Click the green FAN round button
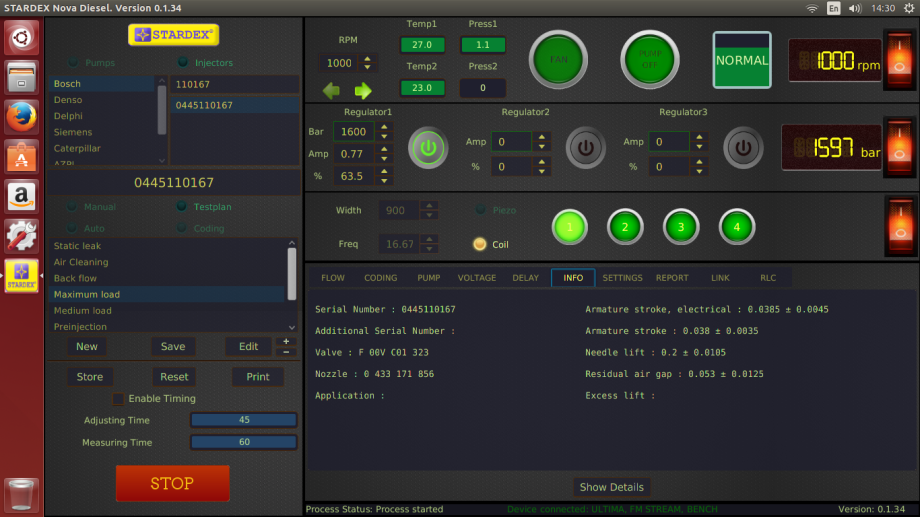This screenshot has height=517, width=920. 558,60
